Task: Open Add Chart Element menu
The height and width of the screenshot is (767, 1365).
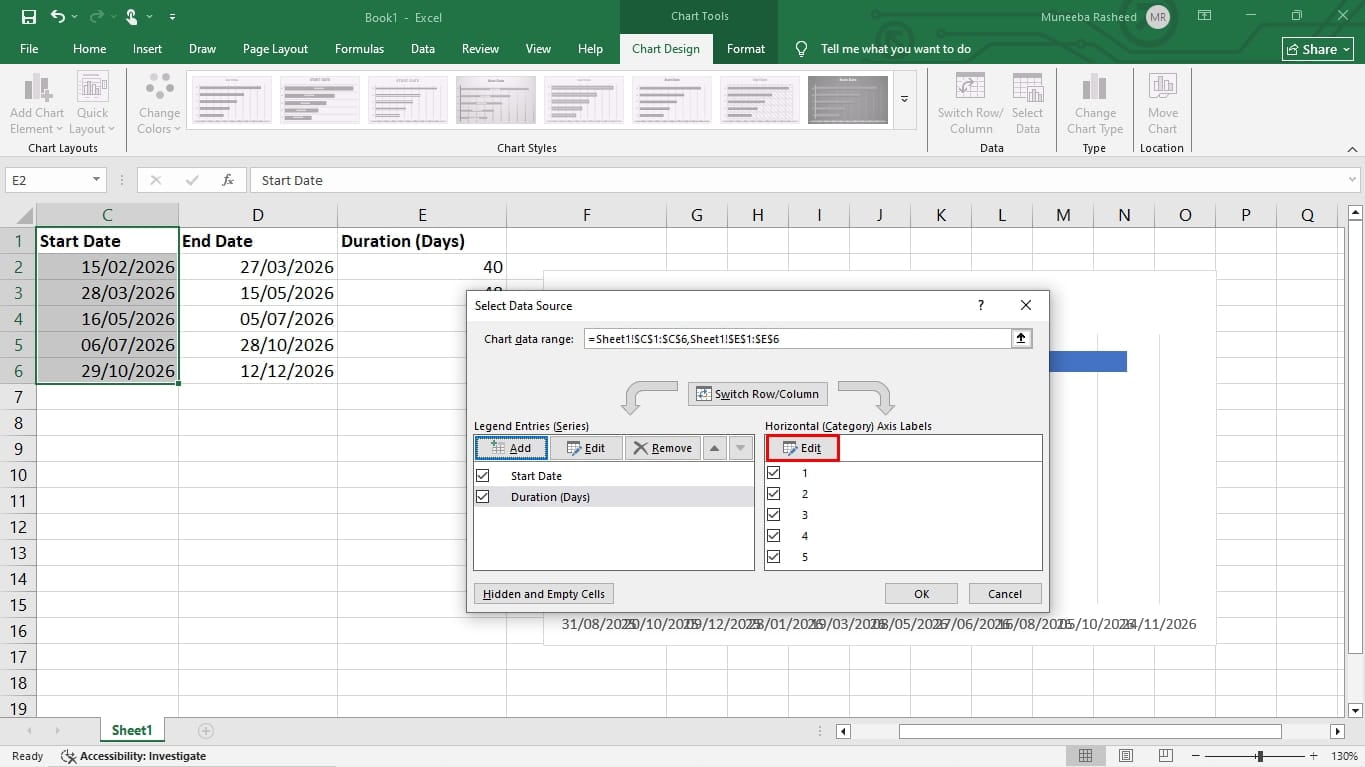Action: tap(37, 103)
